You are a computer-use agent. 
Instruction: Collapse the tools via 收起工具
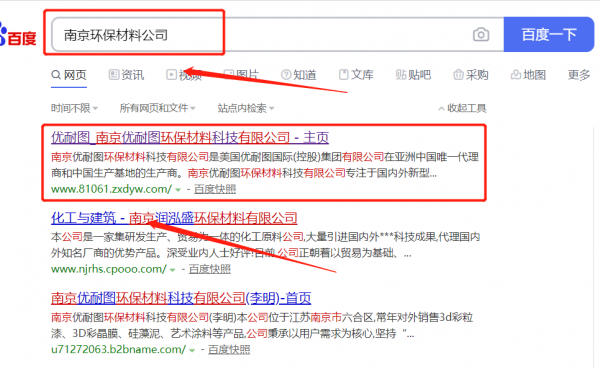pyautogui.click(x=462, y=108)
